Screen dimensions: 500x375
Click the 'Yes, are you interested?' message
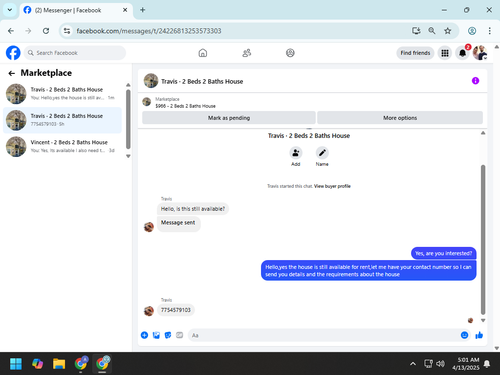point(443,253)
